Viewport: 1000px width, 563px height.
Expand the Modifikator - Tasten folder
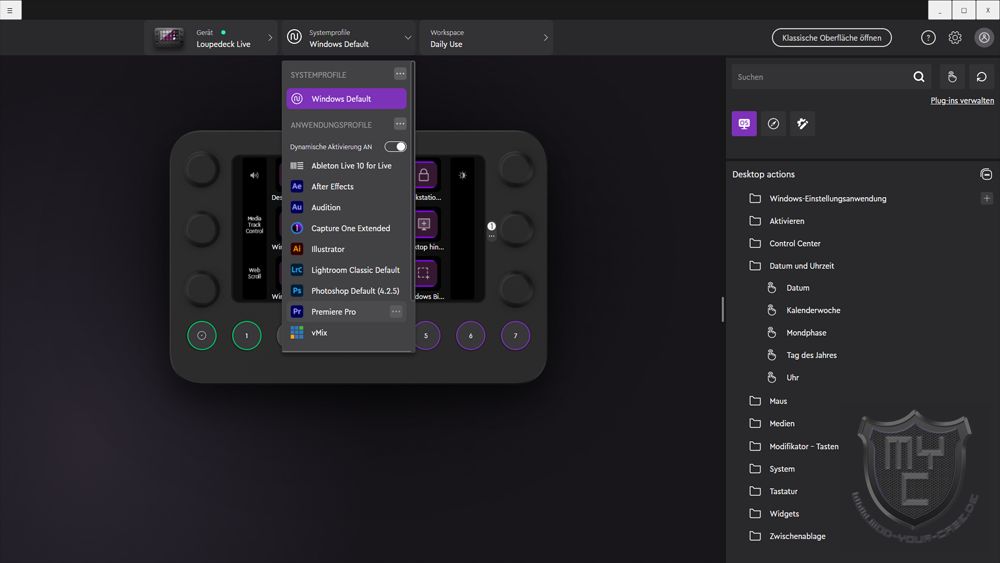(794, 446)
